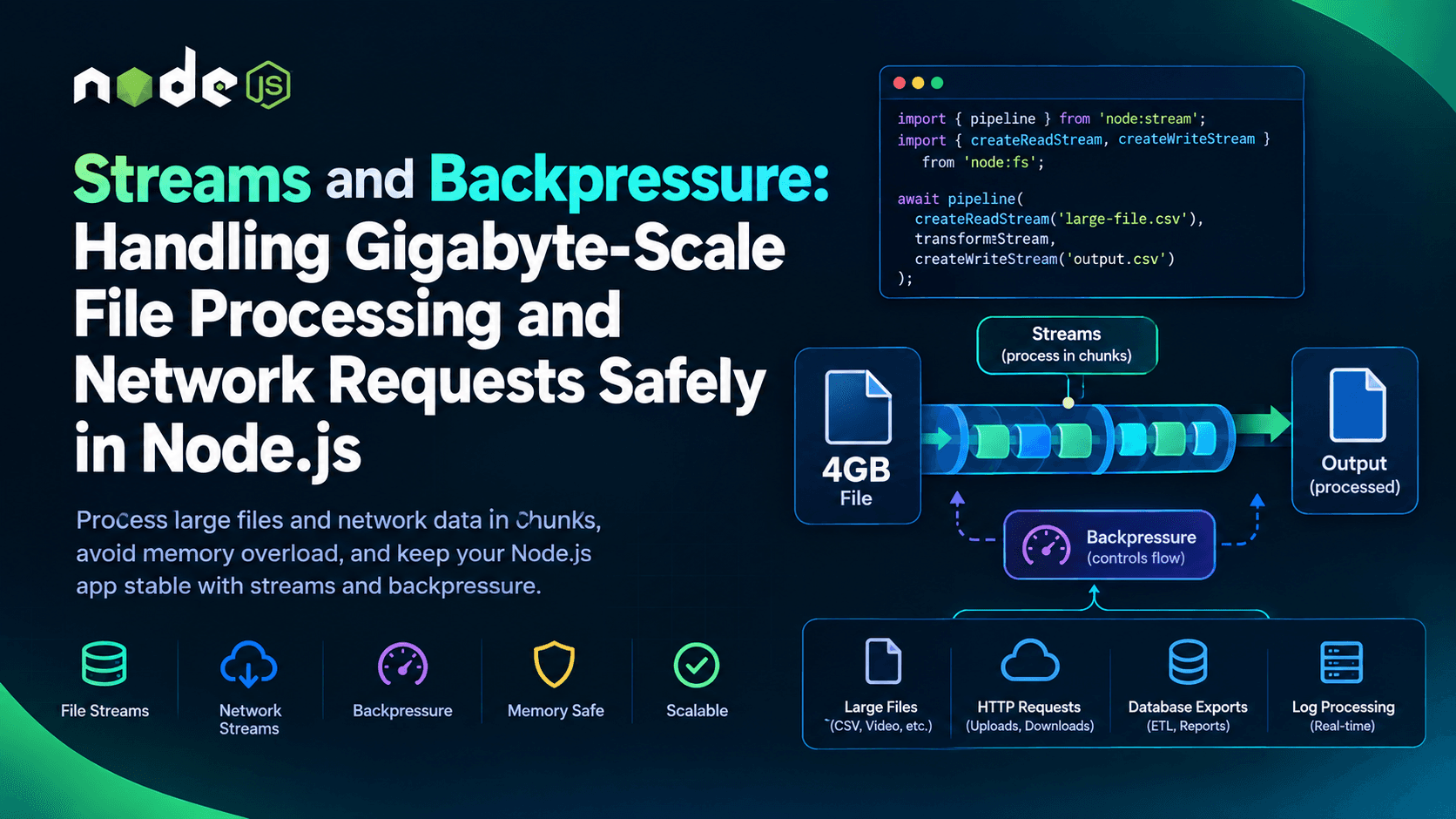This screenshot has height=819, width=1456.
Task: Click the 'Log Processing' caption
Action: [x=1343, y=707]
